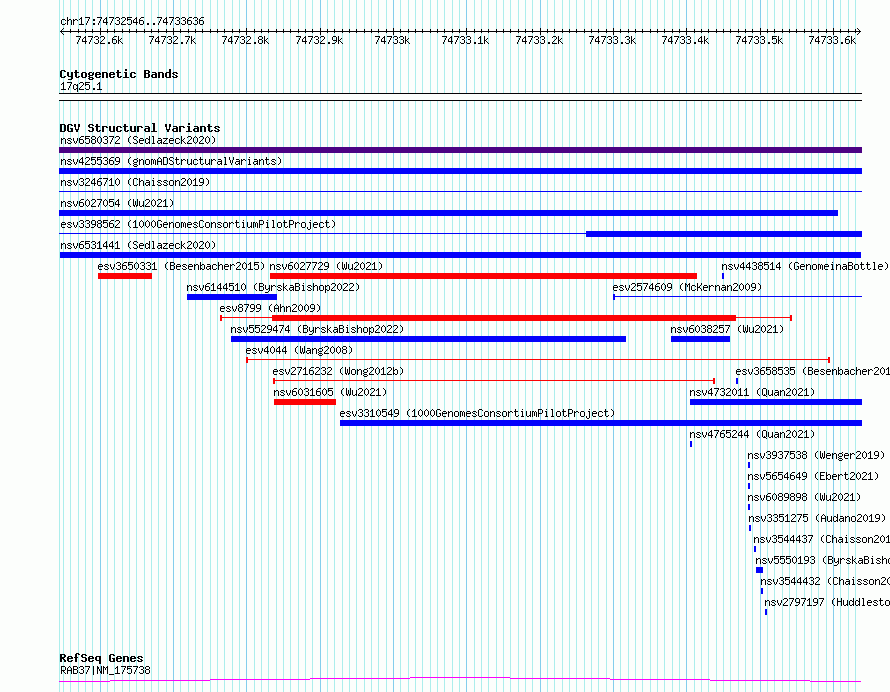This screenshot has width=890, height=692.
Task: Select the 17q25.1 band label
Action: pos(81,86)
